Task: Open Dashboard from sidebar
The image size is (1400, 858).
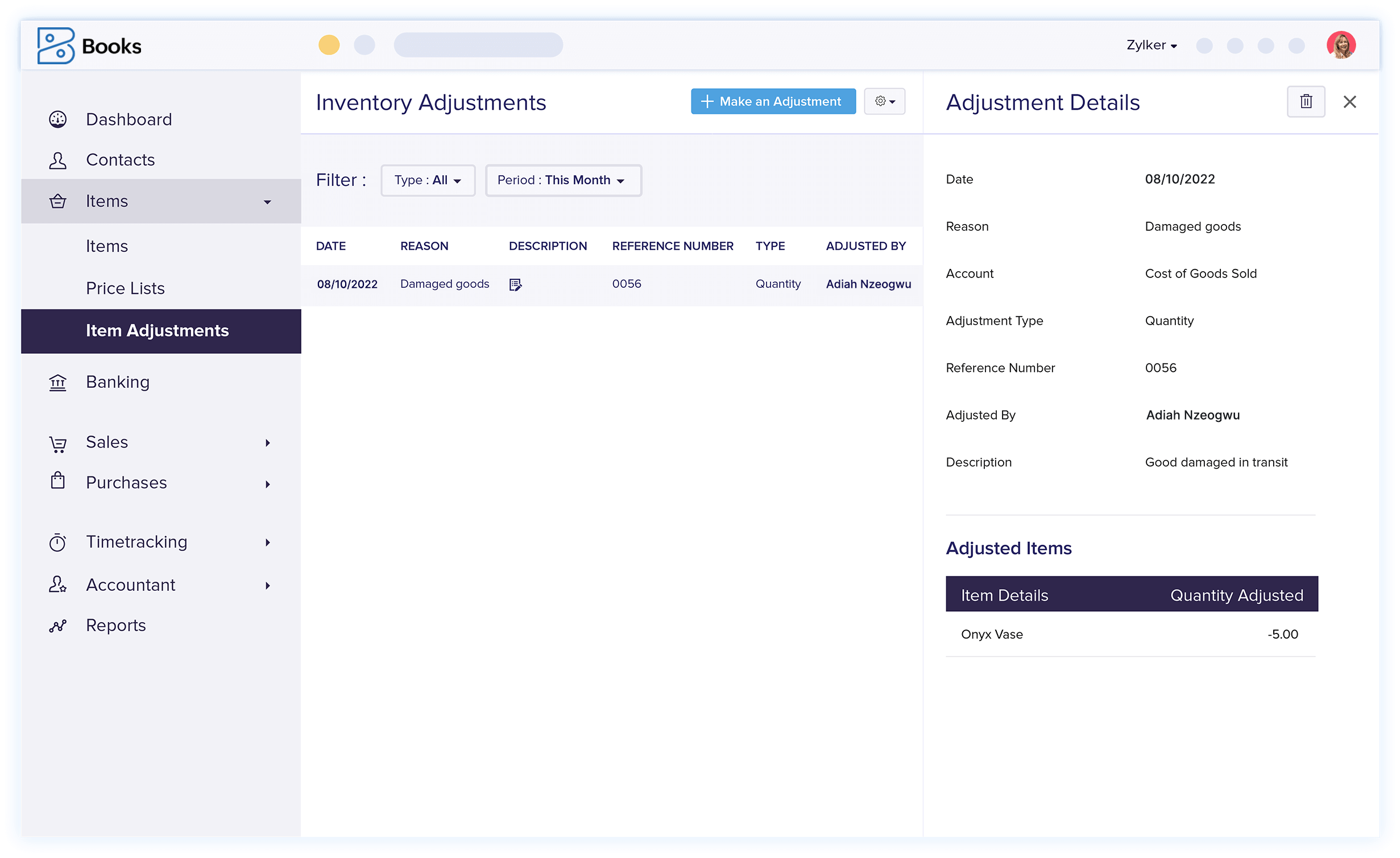Action: [x=129, y=119]
